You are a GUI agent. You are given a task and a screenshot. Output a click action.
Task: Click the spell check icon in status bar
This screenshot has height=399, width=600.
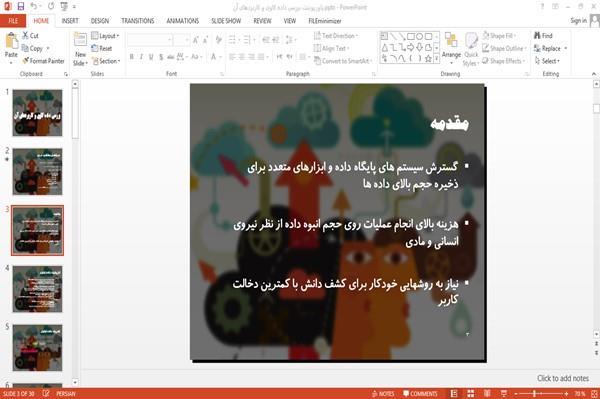point(46,394)
